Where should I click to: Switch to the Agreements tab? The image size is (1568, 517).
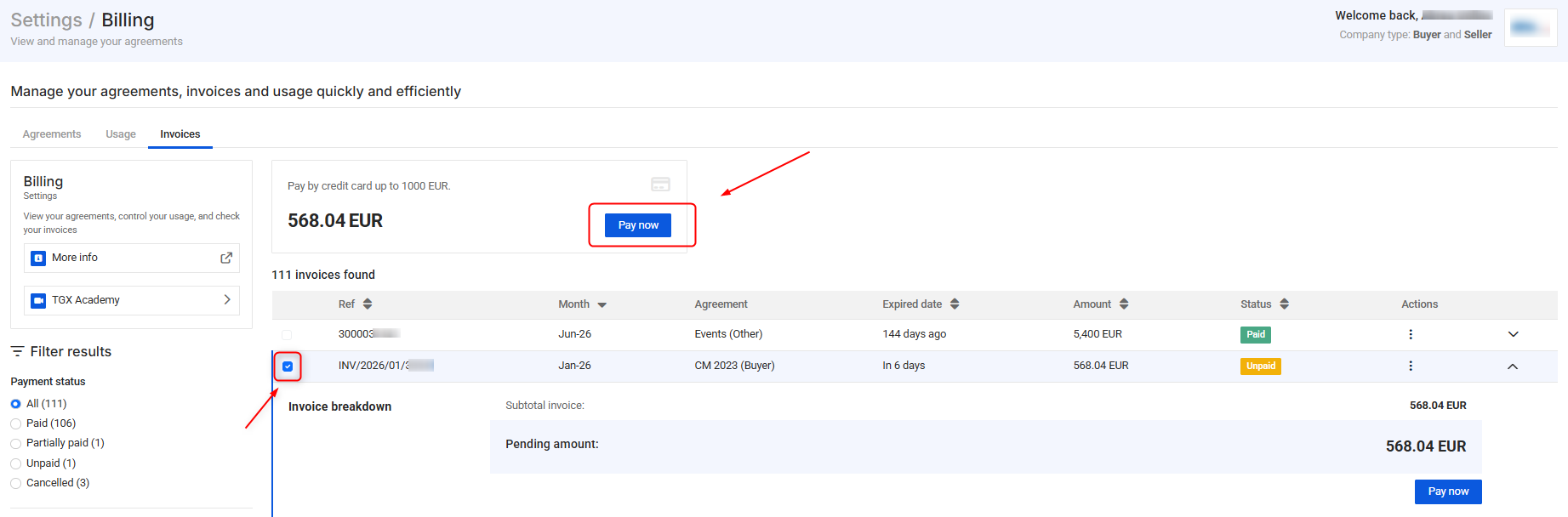pos(52,134)
